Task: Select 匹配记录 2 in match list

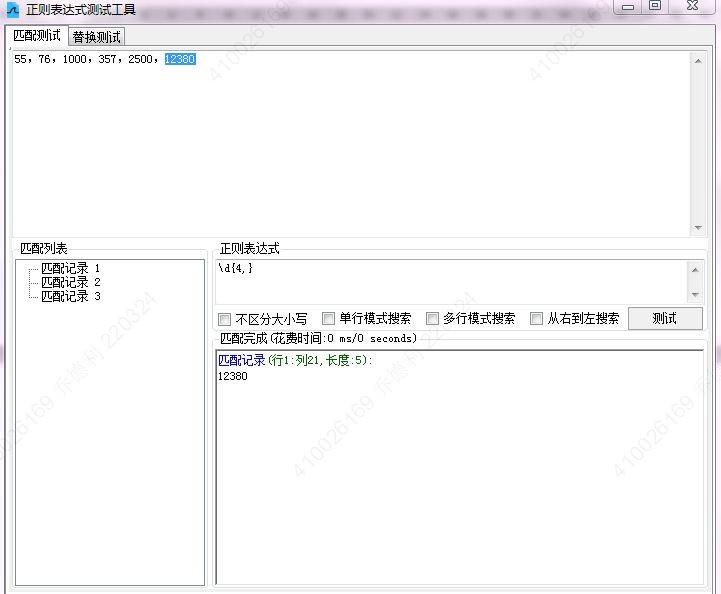Action: click(70, 282)
